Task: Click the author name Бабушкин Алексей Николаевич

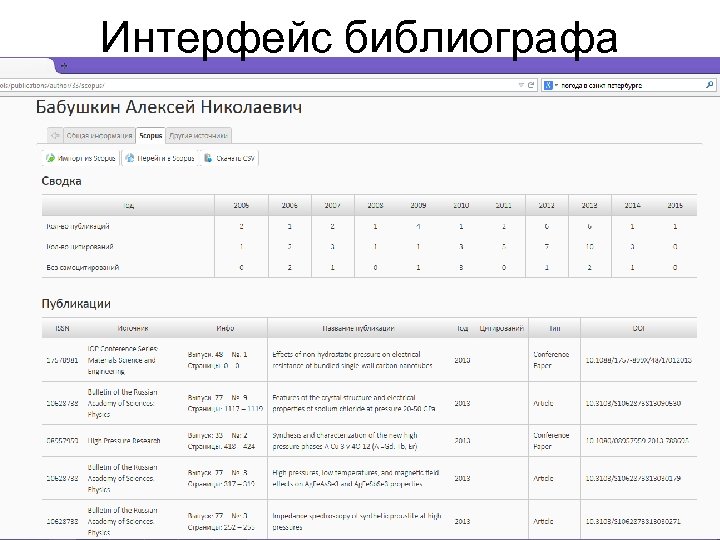Action: click(169, 107)
